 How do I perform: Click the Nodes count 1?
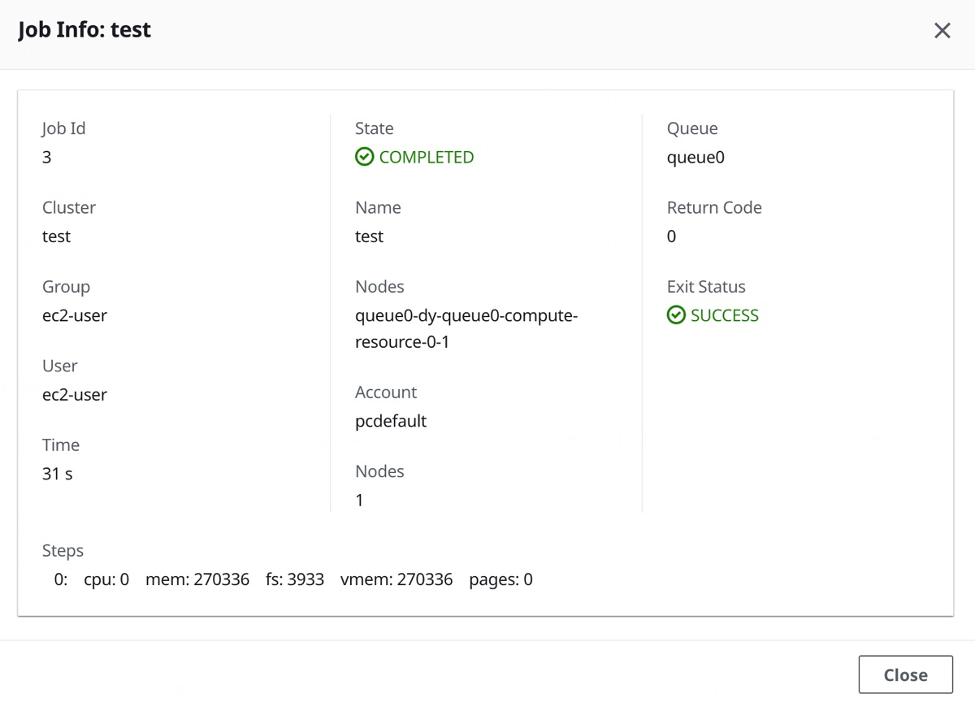[x=360, y=500]
